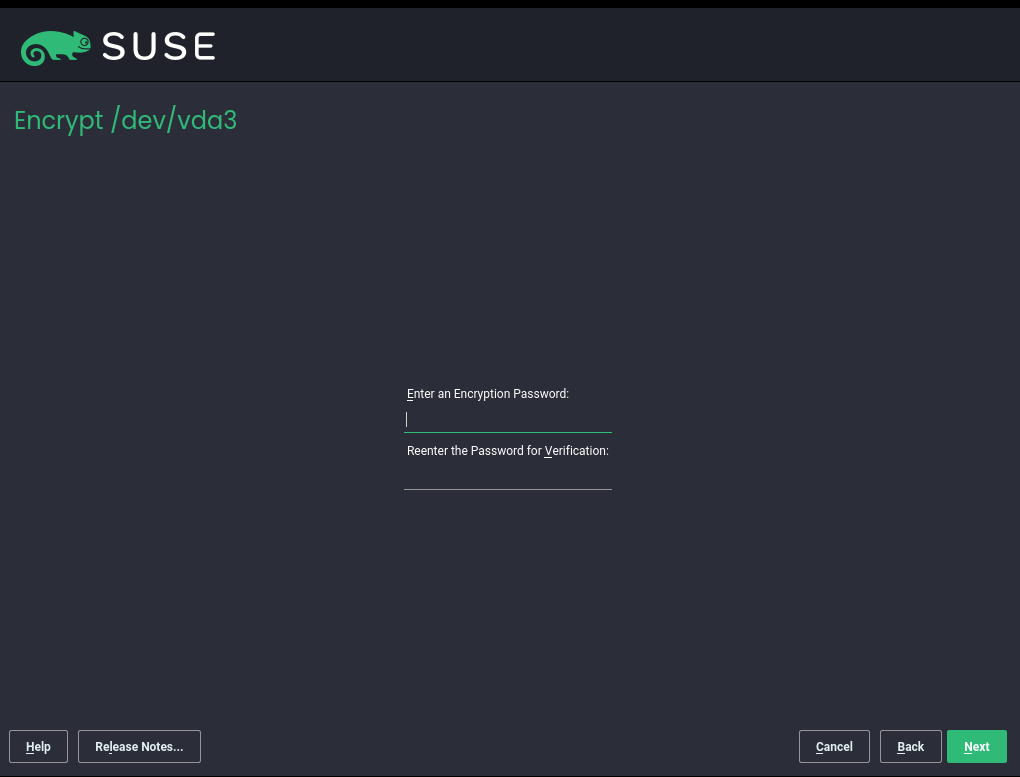Click the SUSE wordmark text
Viewport: 1020px width, 777px height.
coord(159,46)
